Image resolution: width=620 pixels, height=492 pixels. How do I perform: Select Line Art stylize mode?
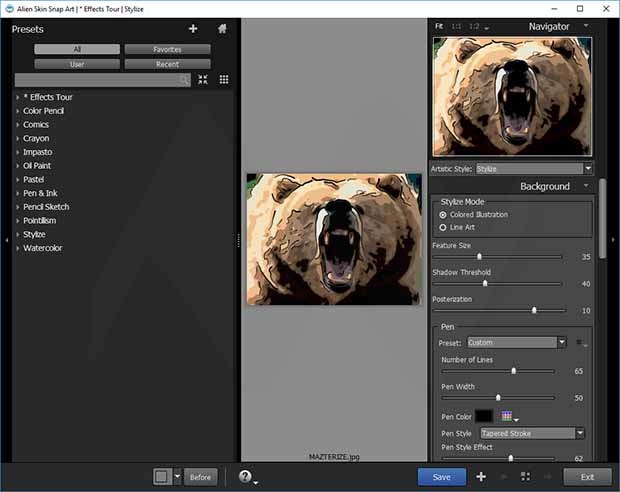point(443,227)
